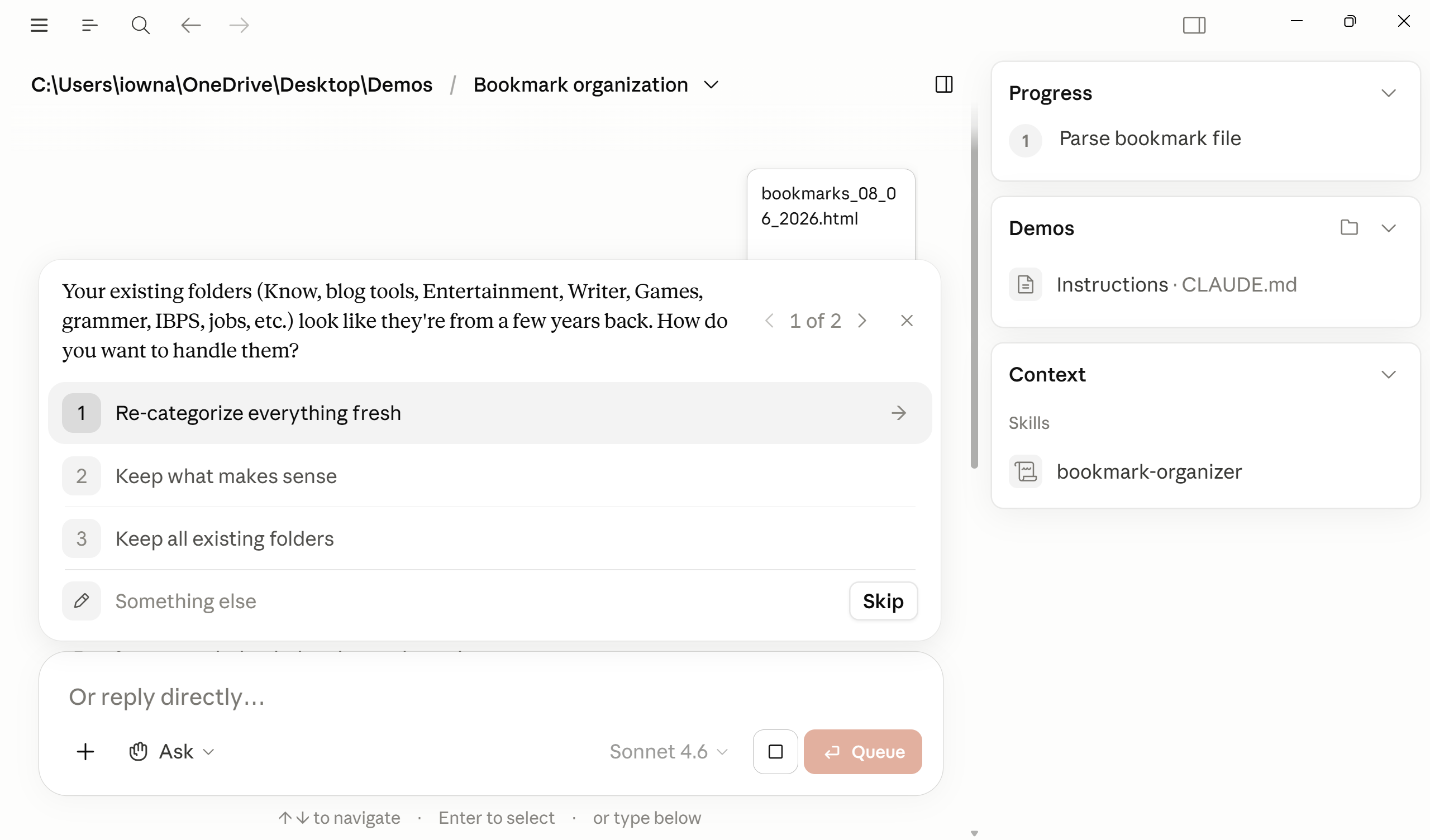The width and height of the screenshot is (1430, 840).
Task: Go to the next question
Action: 862,321
